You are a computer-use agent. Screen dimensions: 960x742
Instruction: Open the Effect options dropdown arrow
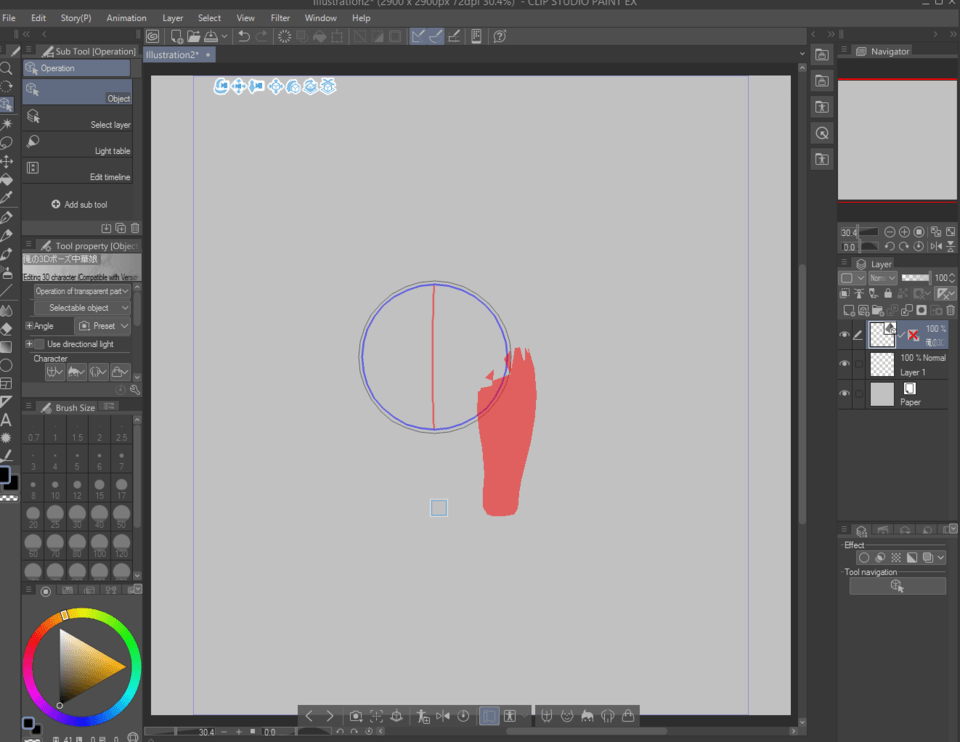click(941, 558)
